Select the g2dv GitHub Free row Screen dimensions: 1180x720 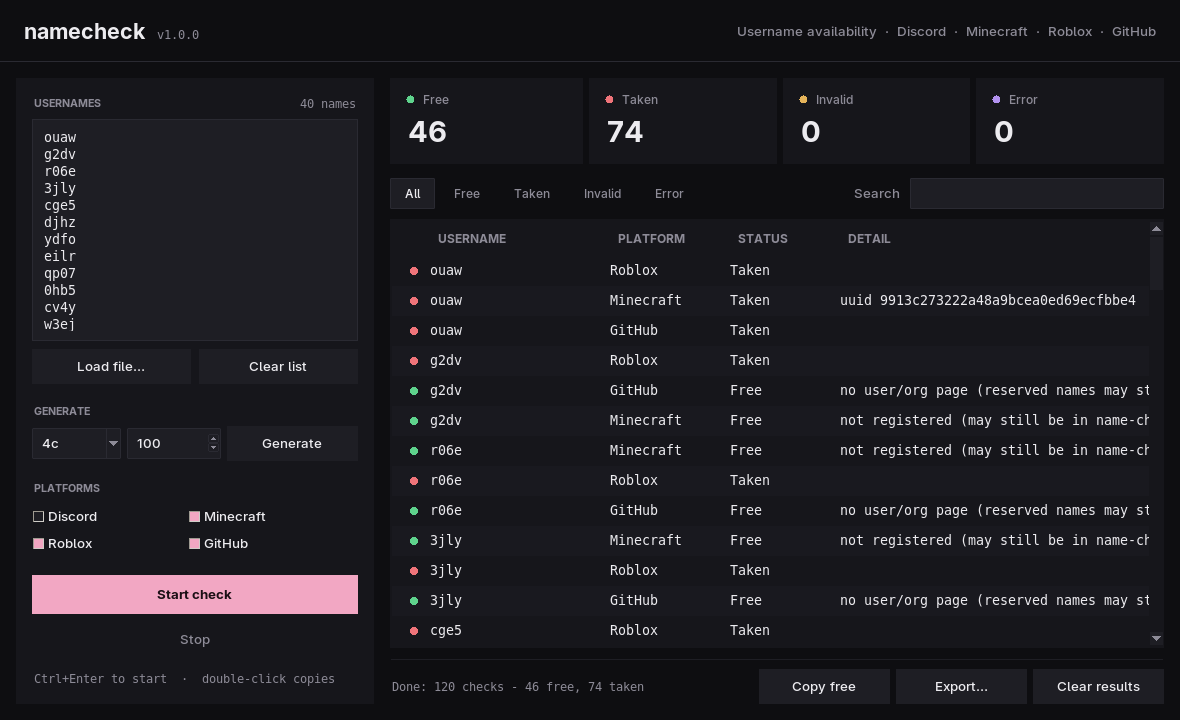(770, 390)
